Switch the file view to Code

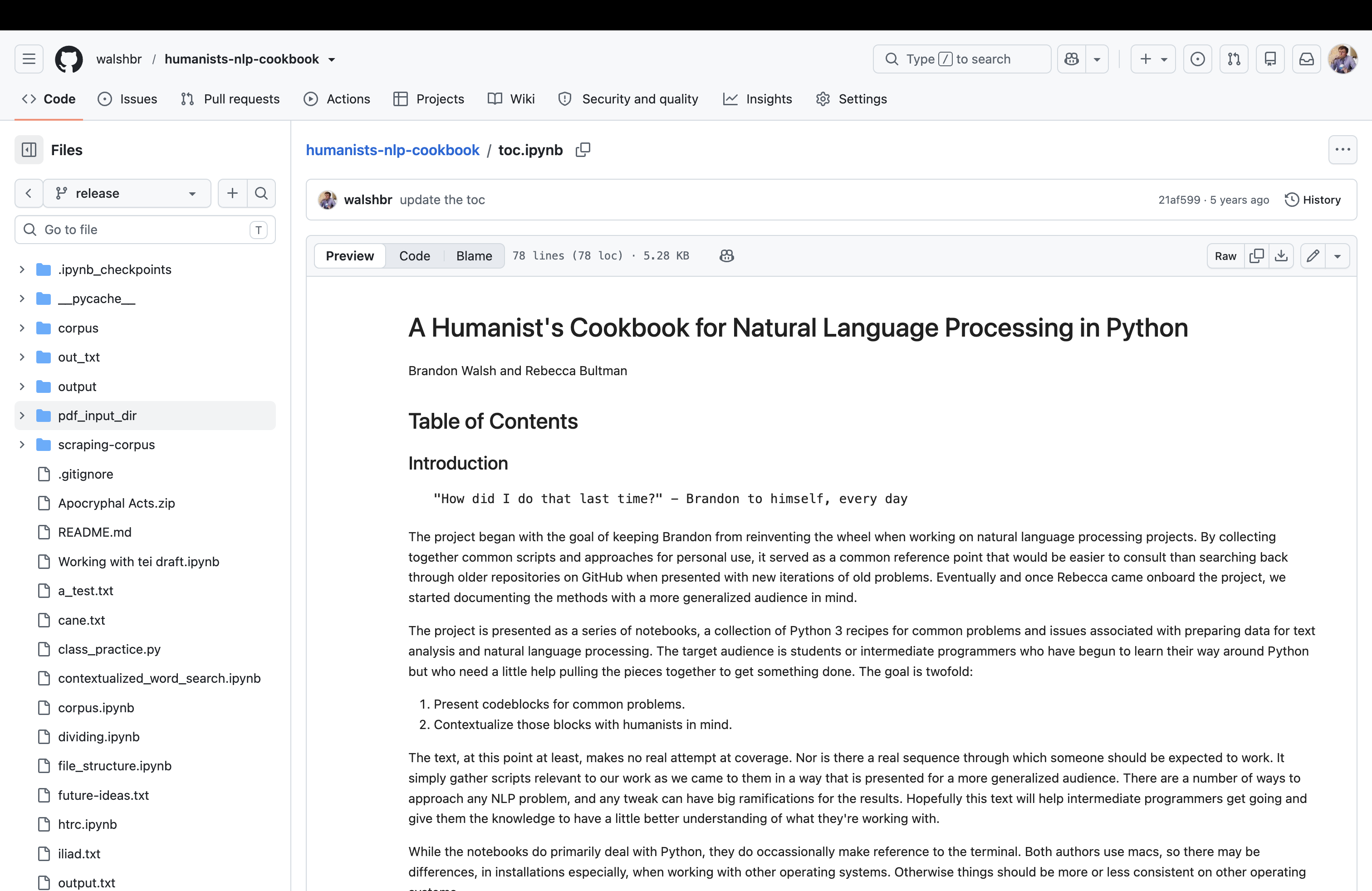(x=415, y=256)
